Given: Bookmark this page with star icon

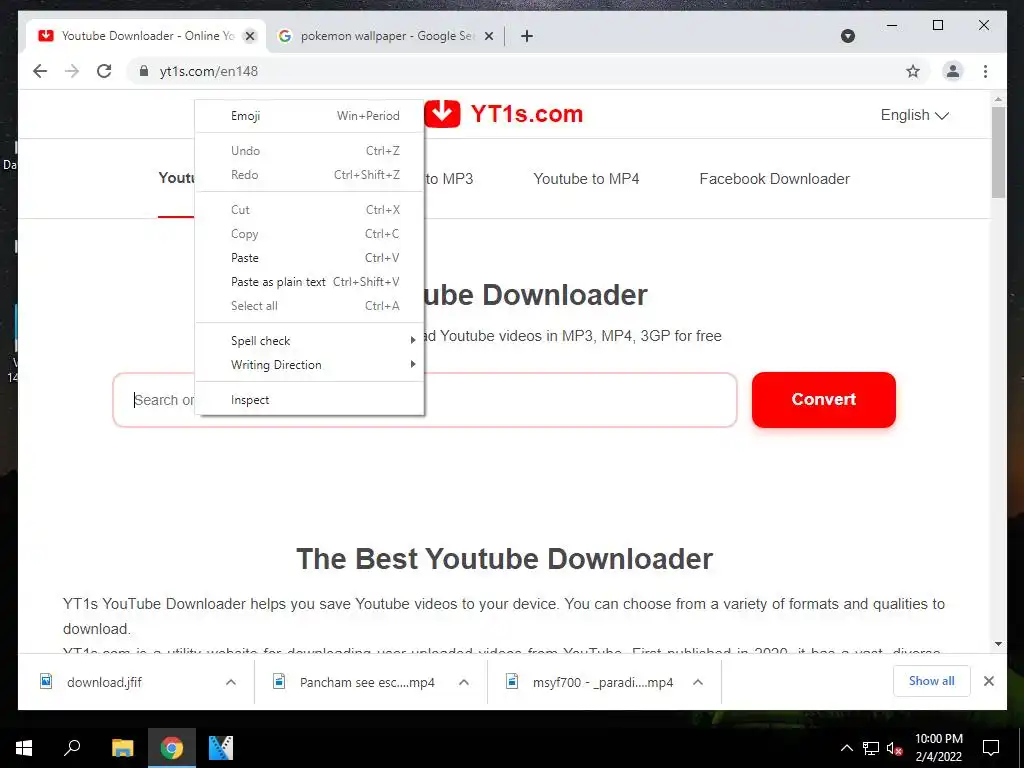Looking at the screenshot, I should coord(913,71).
